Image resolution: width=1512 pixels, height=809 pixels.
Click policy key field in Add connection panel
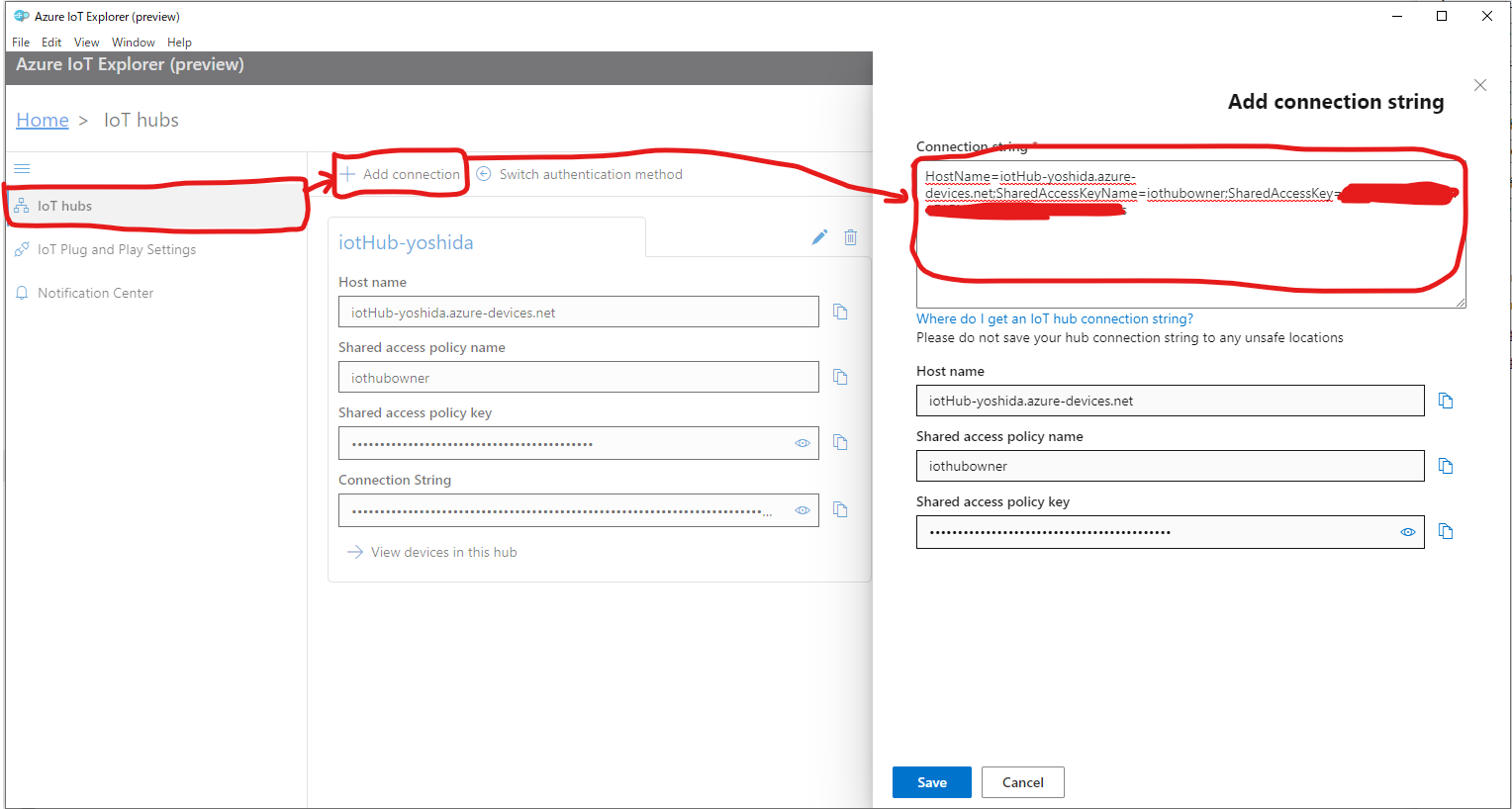1171,532
